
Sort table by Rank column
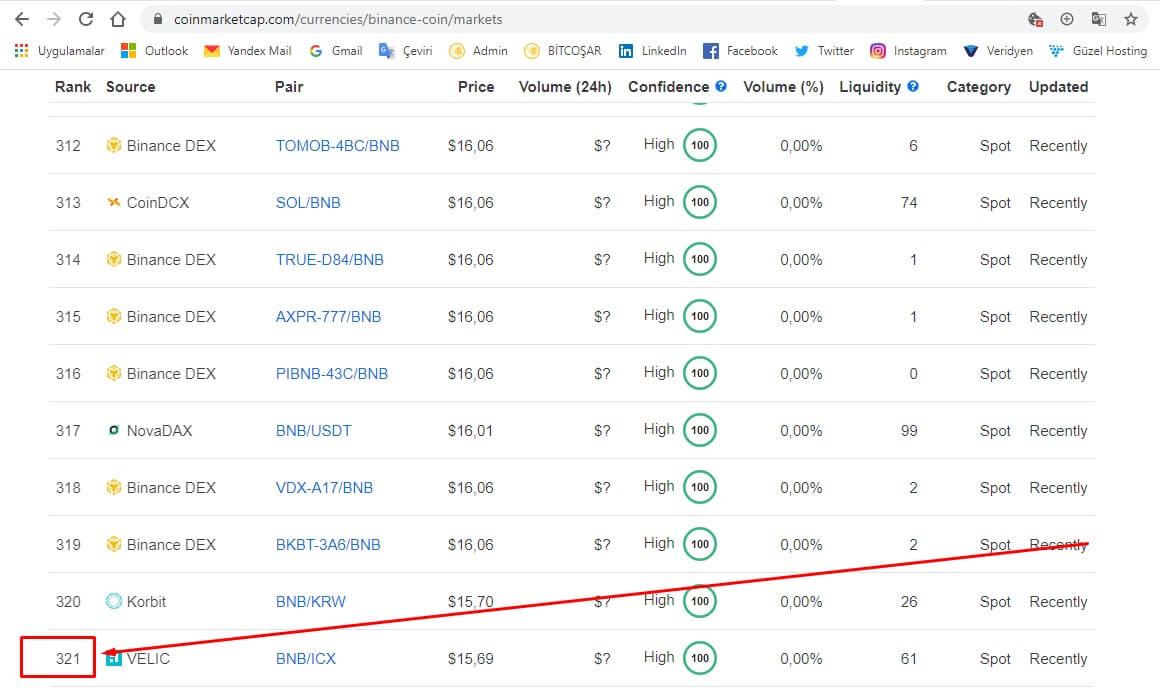click(x=72, y=87)
